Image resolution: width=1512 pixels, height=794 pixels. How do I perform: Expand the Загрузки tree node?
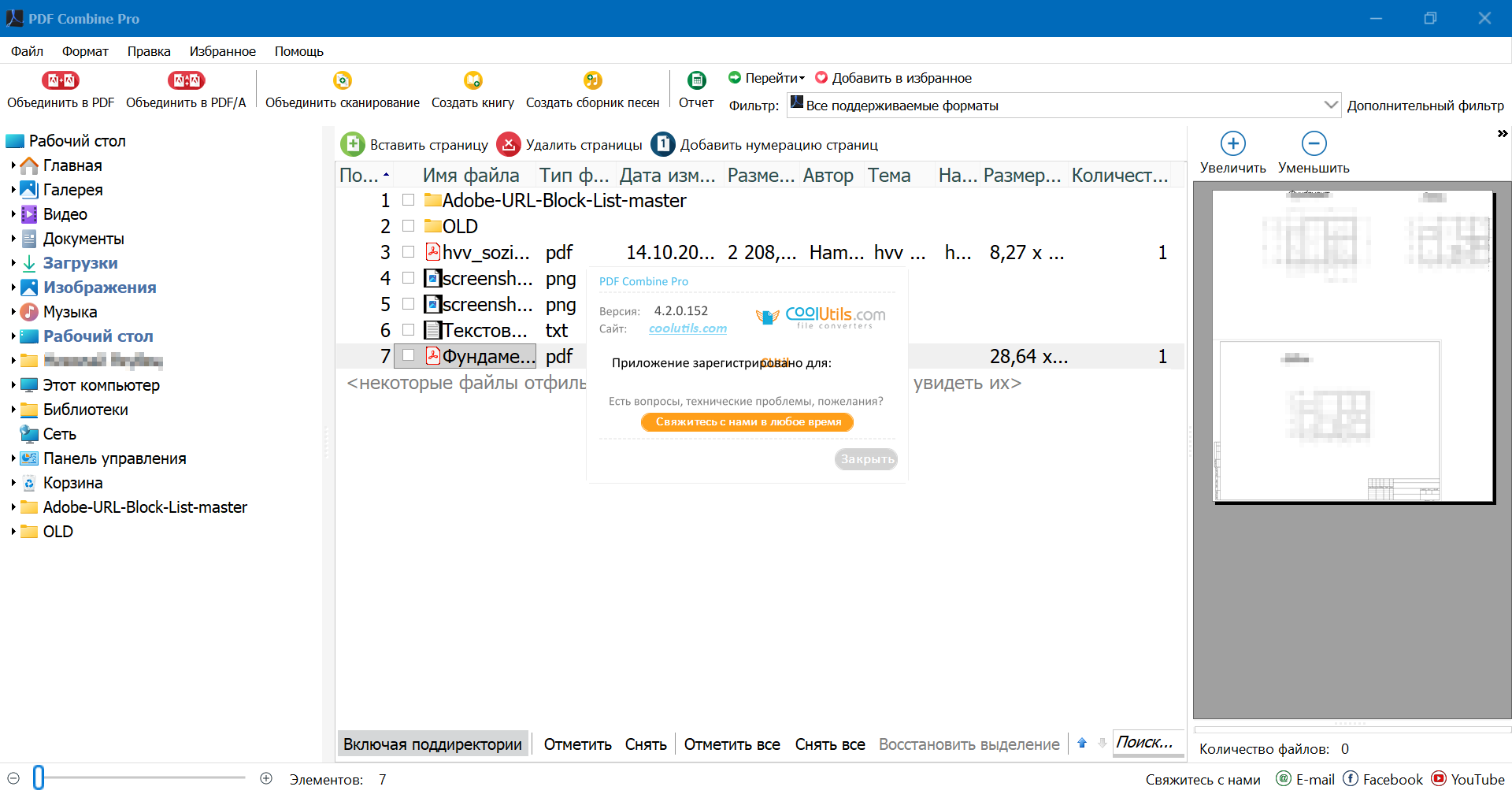tap(13, 263)
